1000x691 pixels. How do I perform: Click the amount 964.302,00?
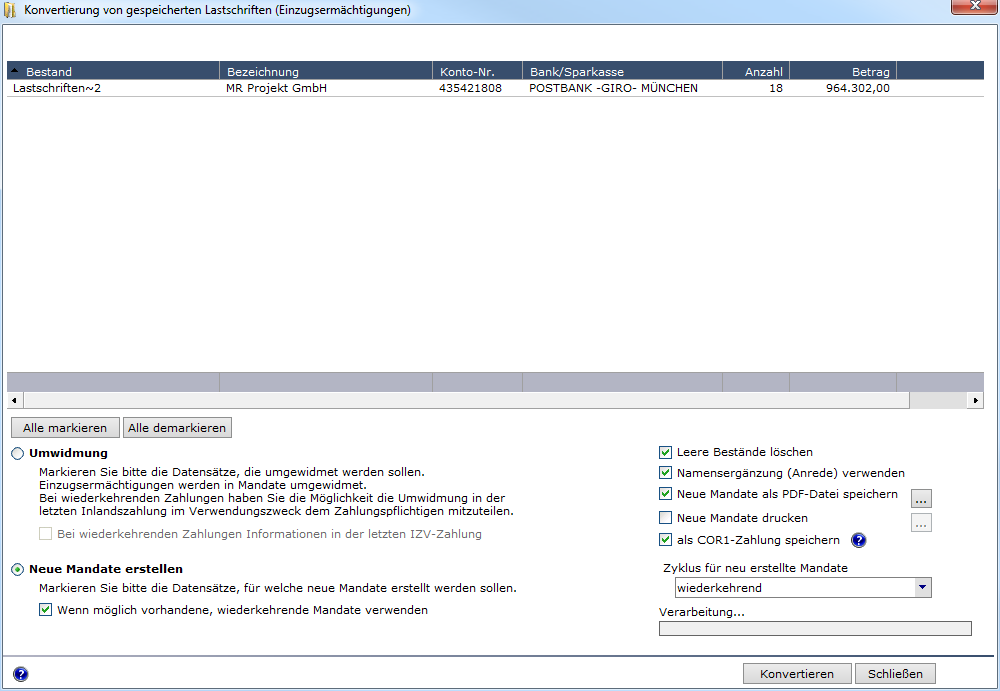(858, 88)
